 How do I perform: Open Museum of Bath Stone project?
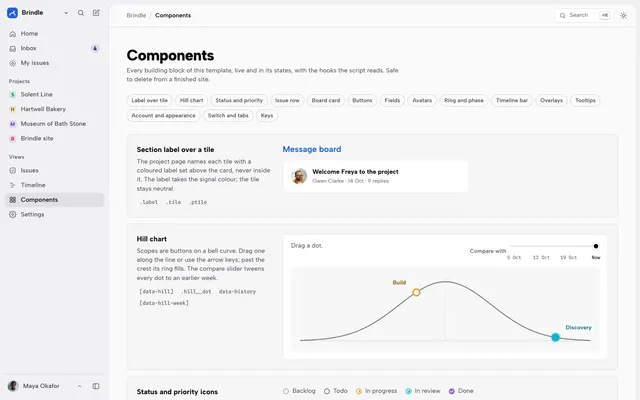tap(54, 124)
